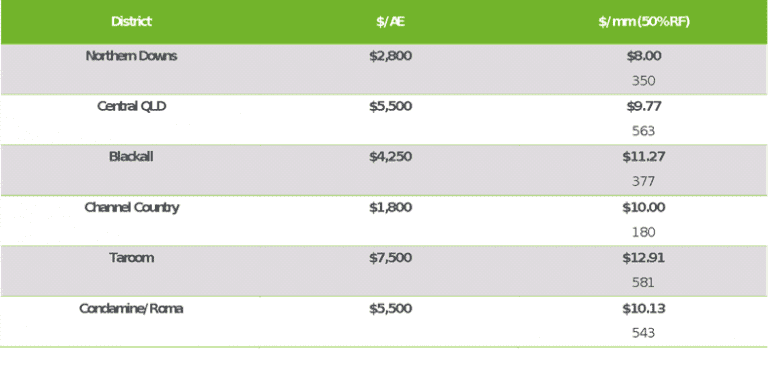
Task: Click the $/AE column header
Action: pos(390,22)
